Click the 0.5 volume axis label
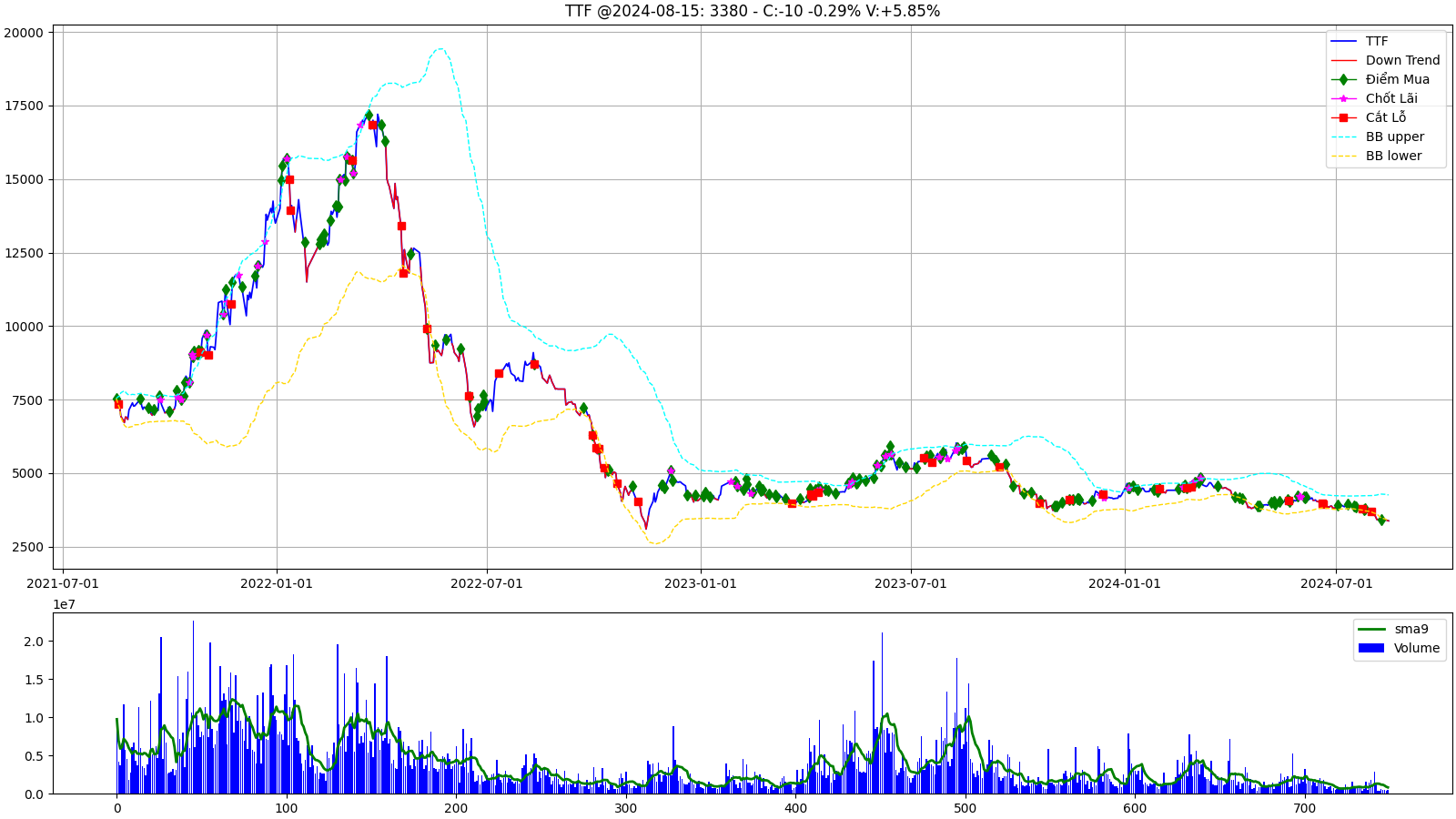The image size is (1456, 819). pyautogui.click(x=34, y=756)
